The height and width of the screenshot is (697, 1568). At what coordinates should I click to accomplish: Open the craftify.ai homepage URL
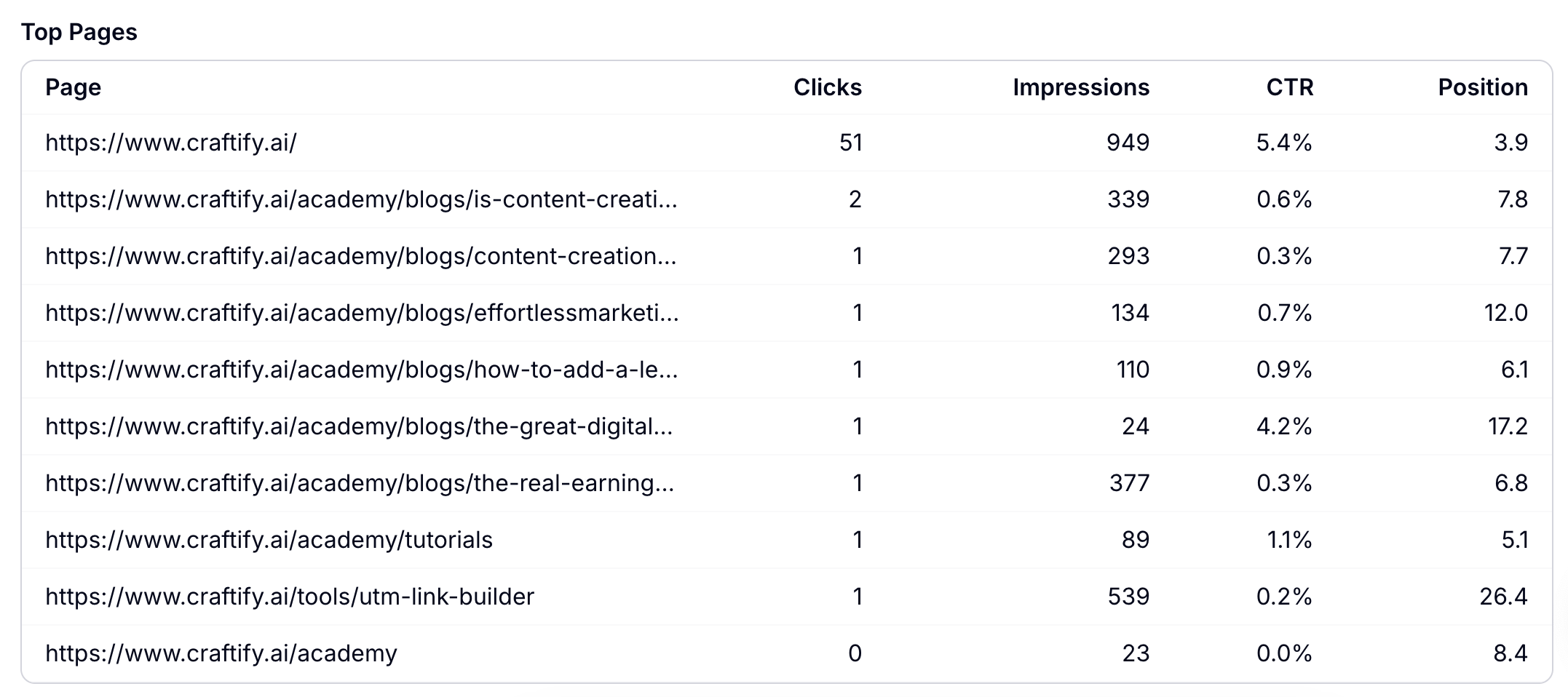[171, 143]
